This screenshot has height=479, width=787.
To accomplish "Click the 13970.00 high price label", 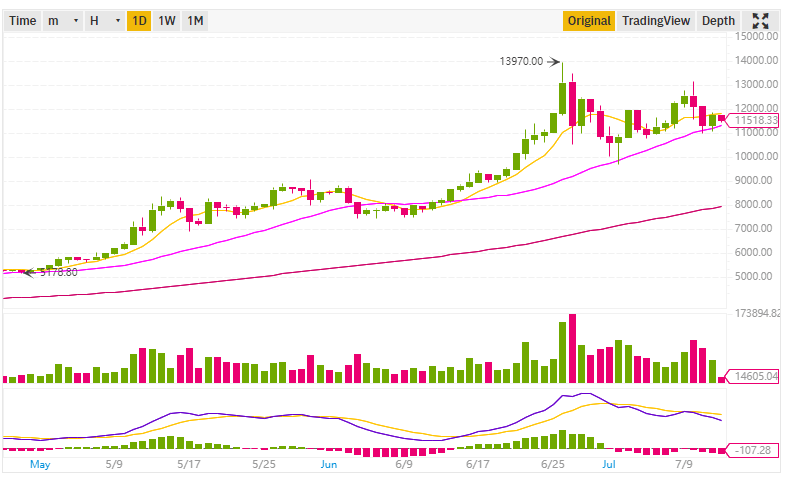I will 521,61.
